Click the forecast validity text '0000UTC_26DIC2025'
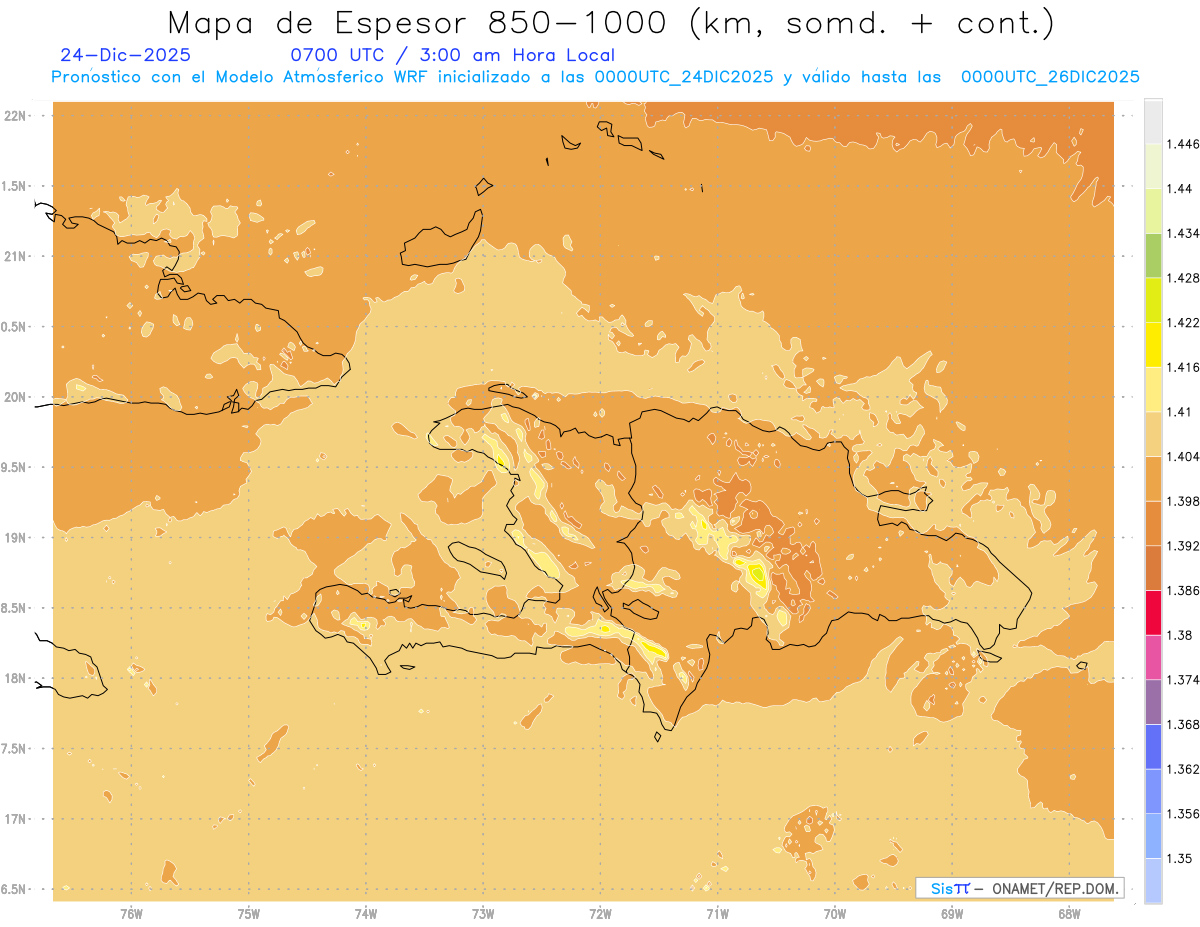Image resolution: width=1200 pixels, height=927 pixels. 1050,77
